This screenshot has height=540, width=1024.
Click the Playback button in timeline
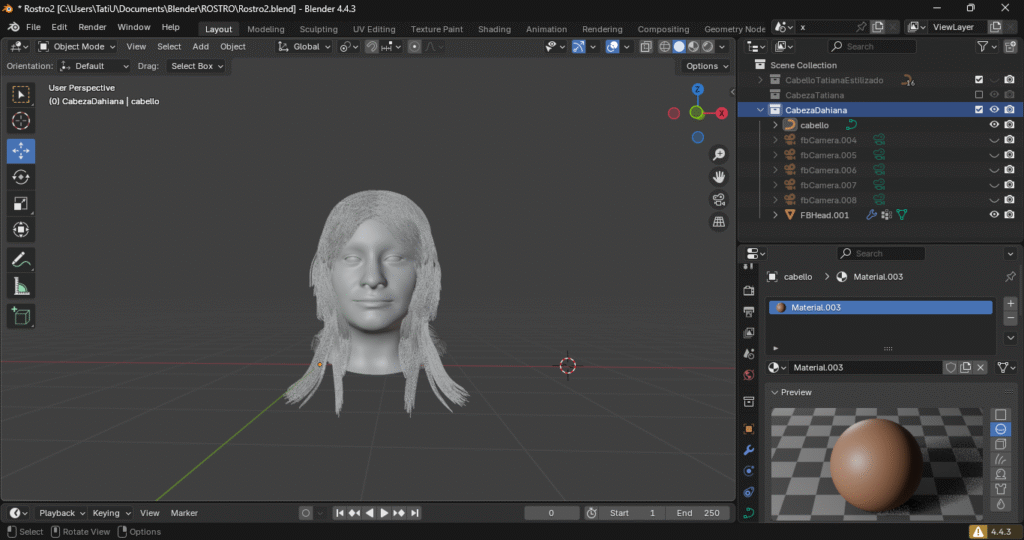point(61,513)
